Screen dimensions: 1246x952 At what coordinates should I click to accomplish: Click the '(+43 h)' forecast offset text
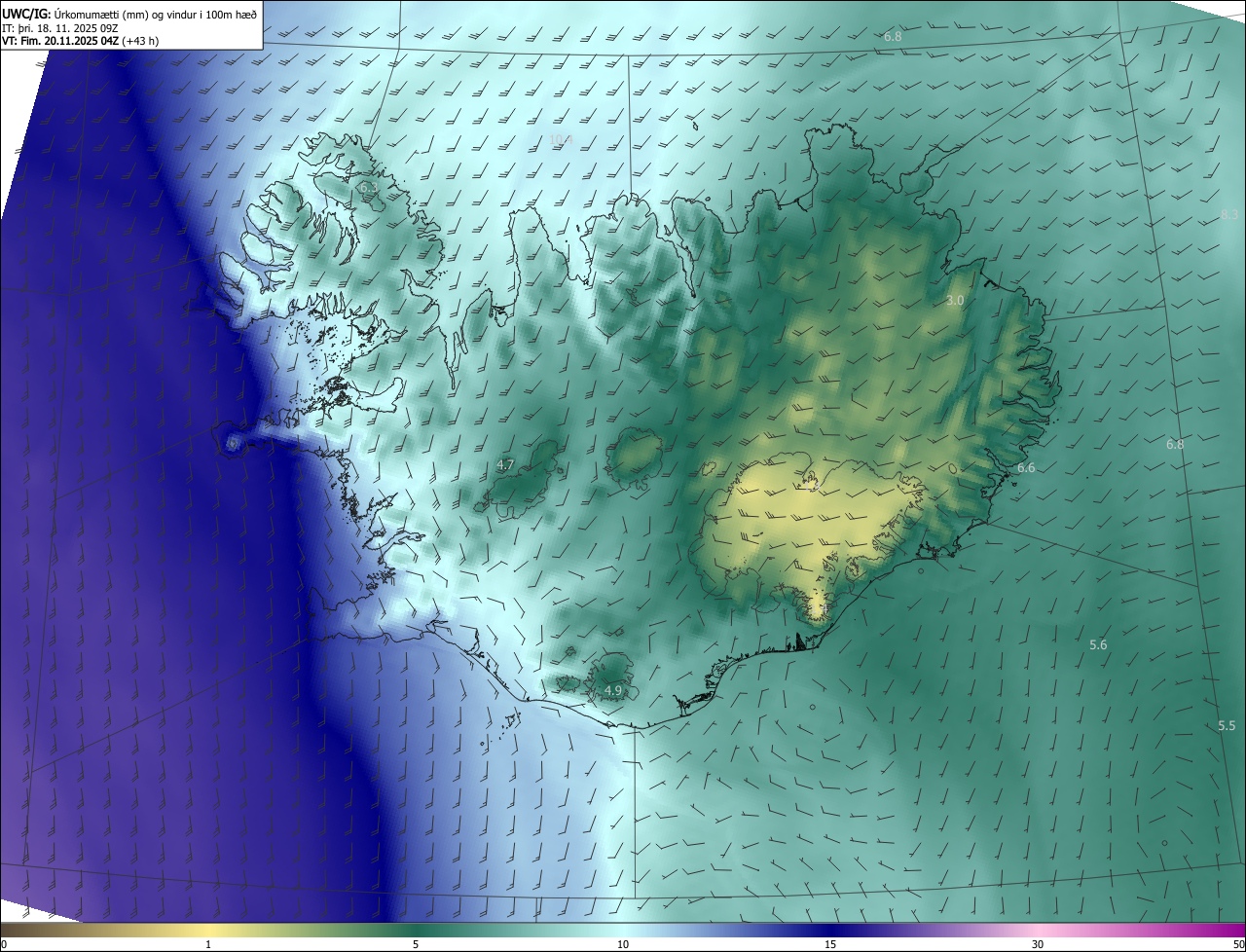141,41
